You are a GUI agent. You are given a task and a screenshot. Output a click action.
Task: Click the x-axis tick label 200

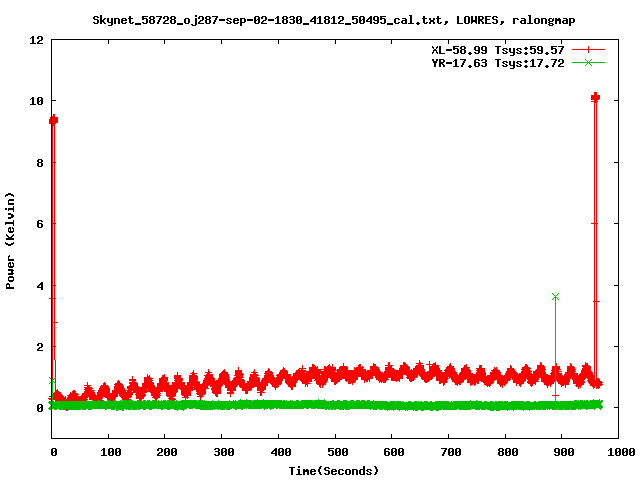click(x=167, y=452)
